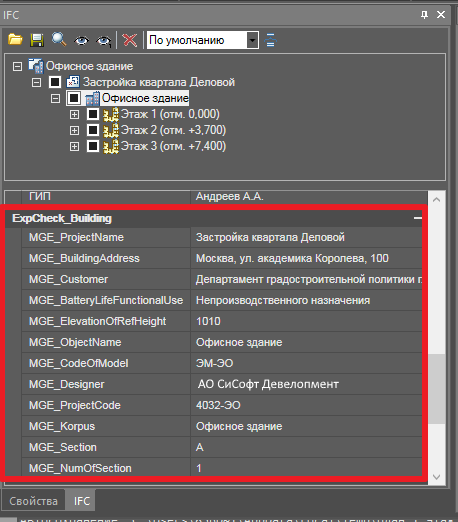Click MGE_Designer value field
Screen dimensions: 458x522
pos(307,384)
